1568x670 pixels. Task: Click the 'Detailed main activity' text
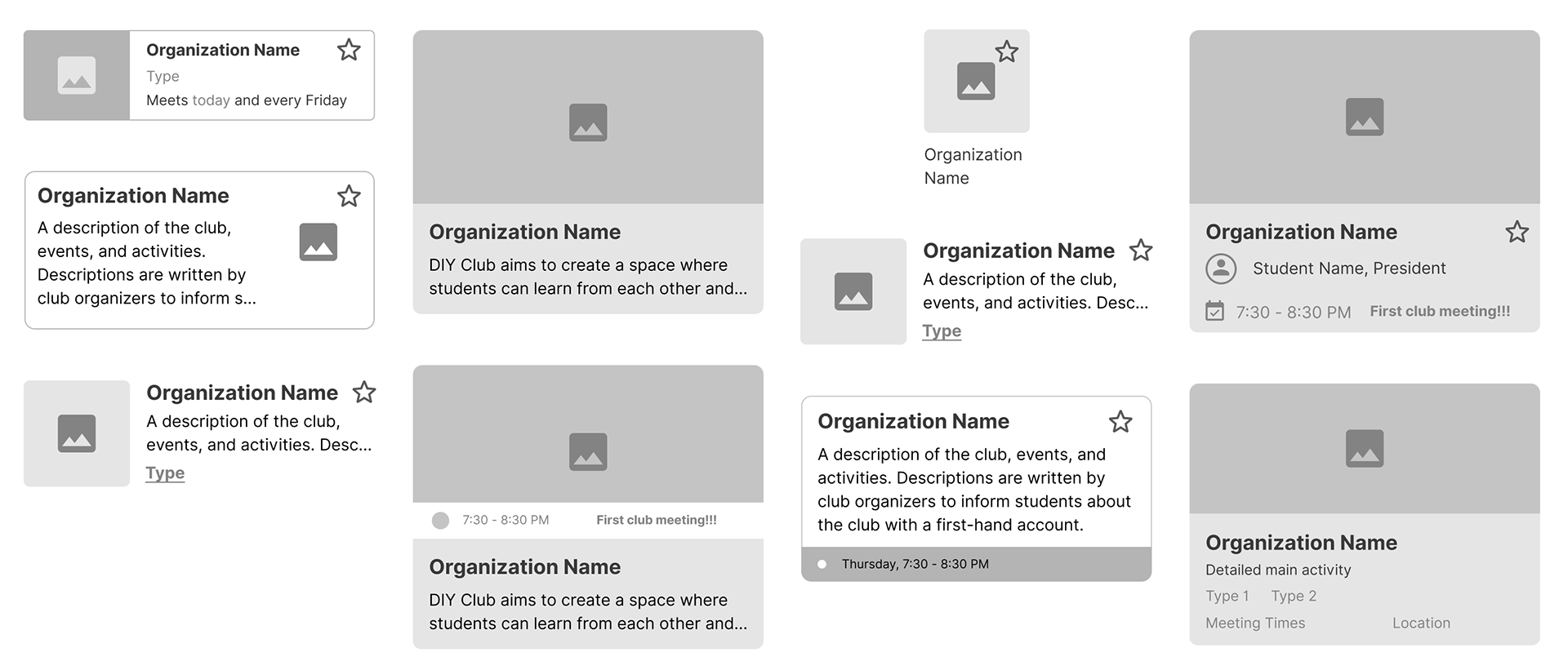tap(1278, 570)
